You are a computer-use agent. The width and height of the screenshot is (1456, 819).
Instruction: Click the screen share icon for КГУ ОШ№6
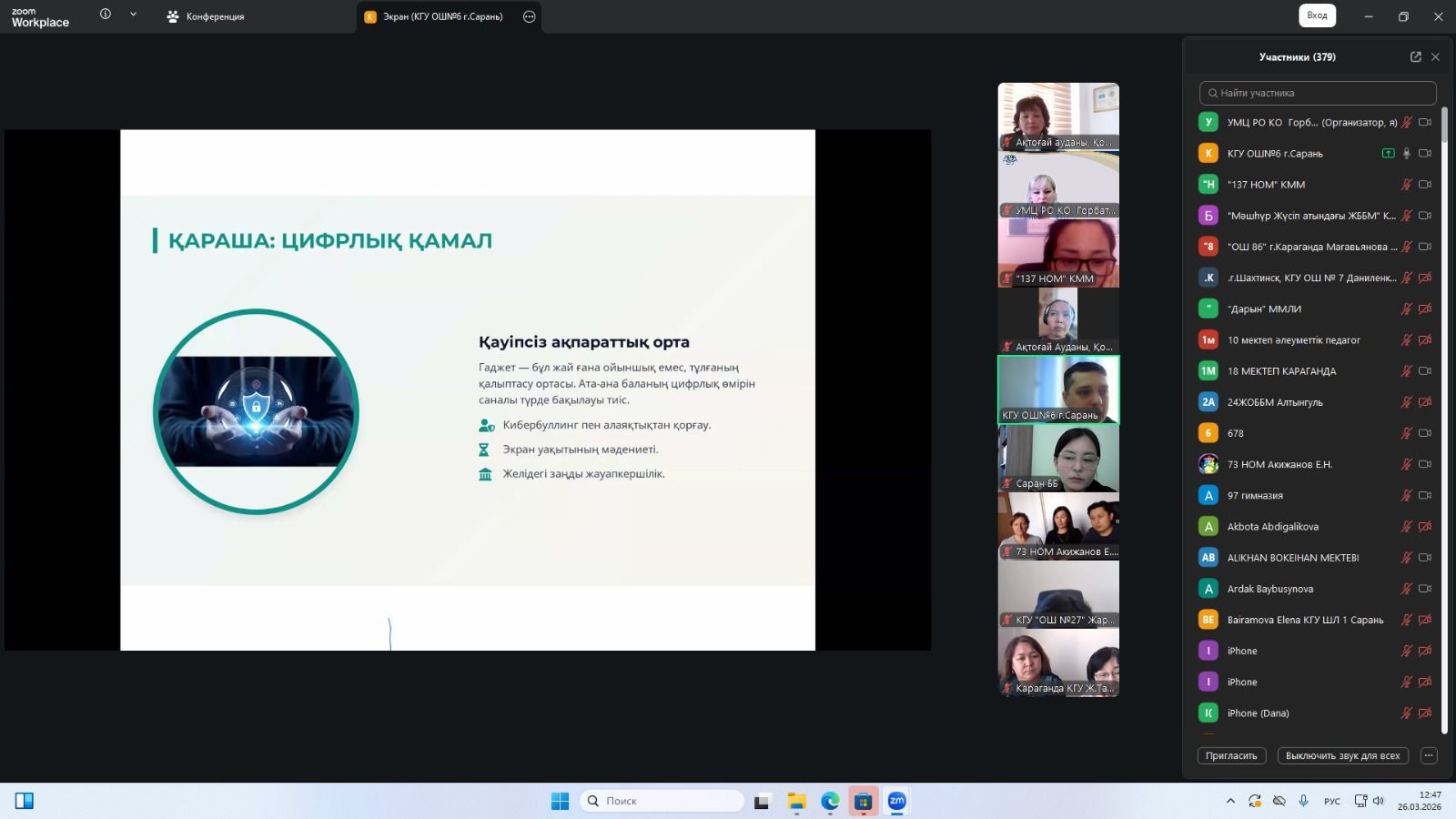click(1388, 154)
